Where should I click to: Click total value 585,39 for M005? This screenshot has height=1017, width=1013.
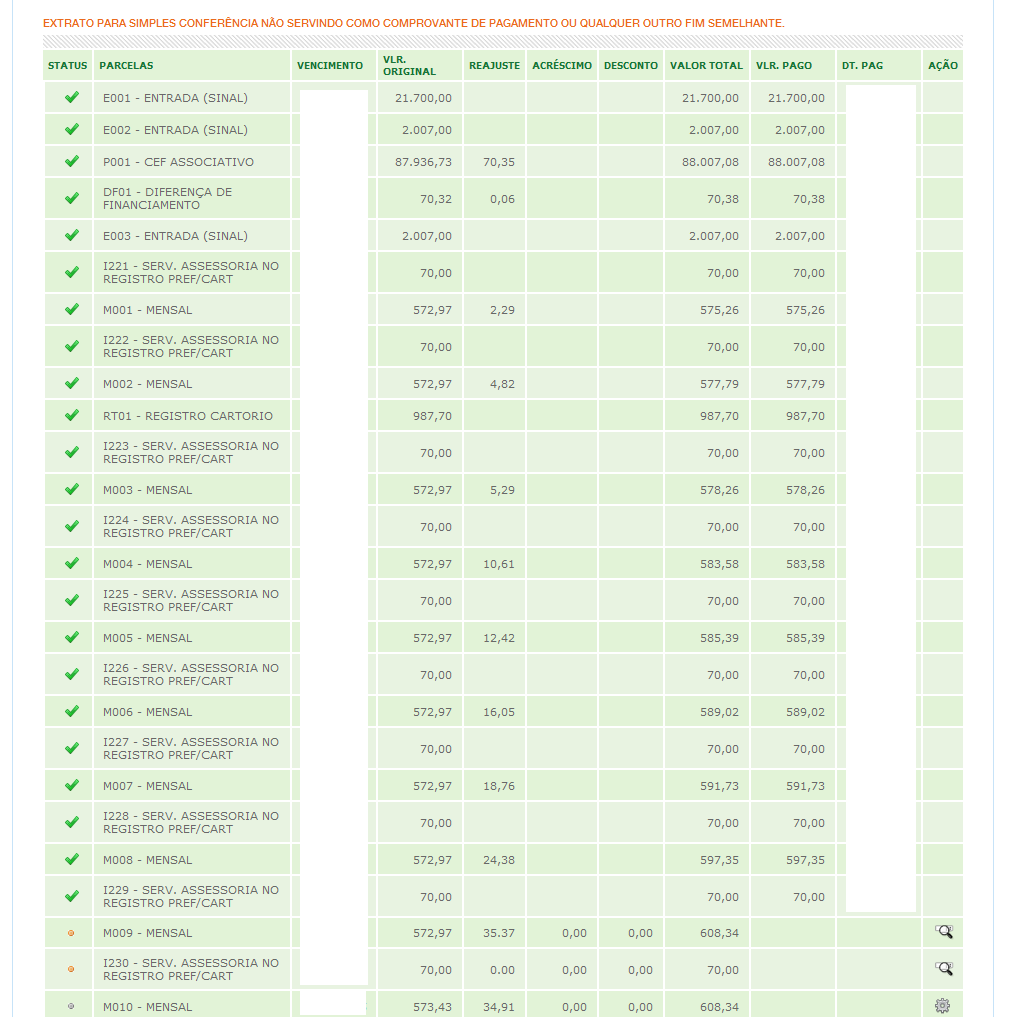tap(719, 638)
